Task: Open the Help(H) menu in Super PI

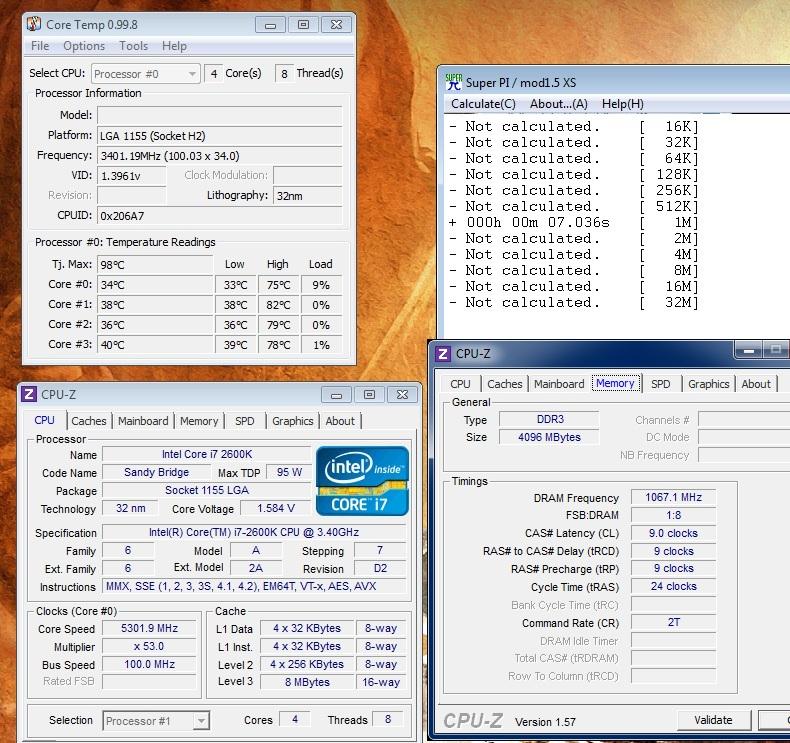Action: coord(623,104)
